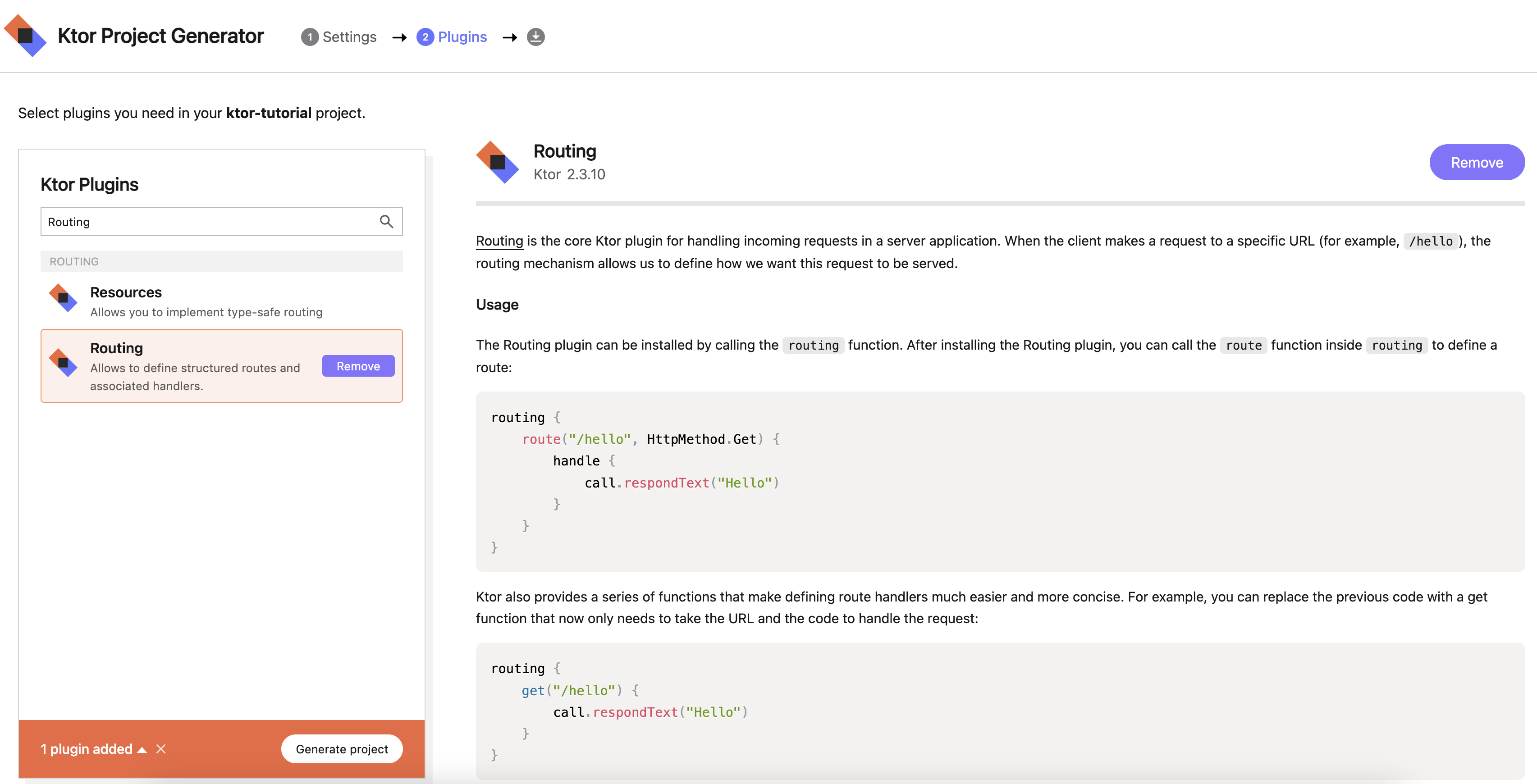This screenshot has height=784, width=1537.
Task: Select the Plugins step
Action: (x=452, y=37)
